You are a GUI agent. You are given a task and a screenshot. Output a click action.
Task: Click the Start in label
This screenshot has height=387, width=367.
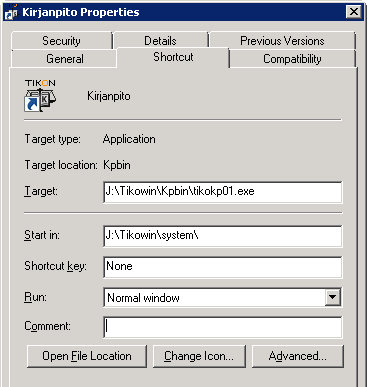(42, 235)
